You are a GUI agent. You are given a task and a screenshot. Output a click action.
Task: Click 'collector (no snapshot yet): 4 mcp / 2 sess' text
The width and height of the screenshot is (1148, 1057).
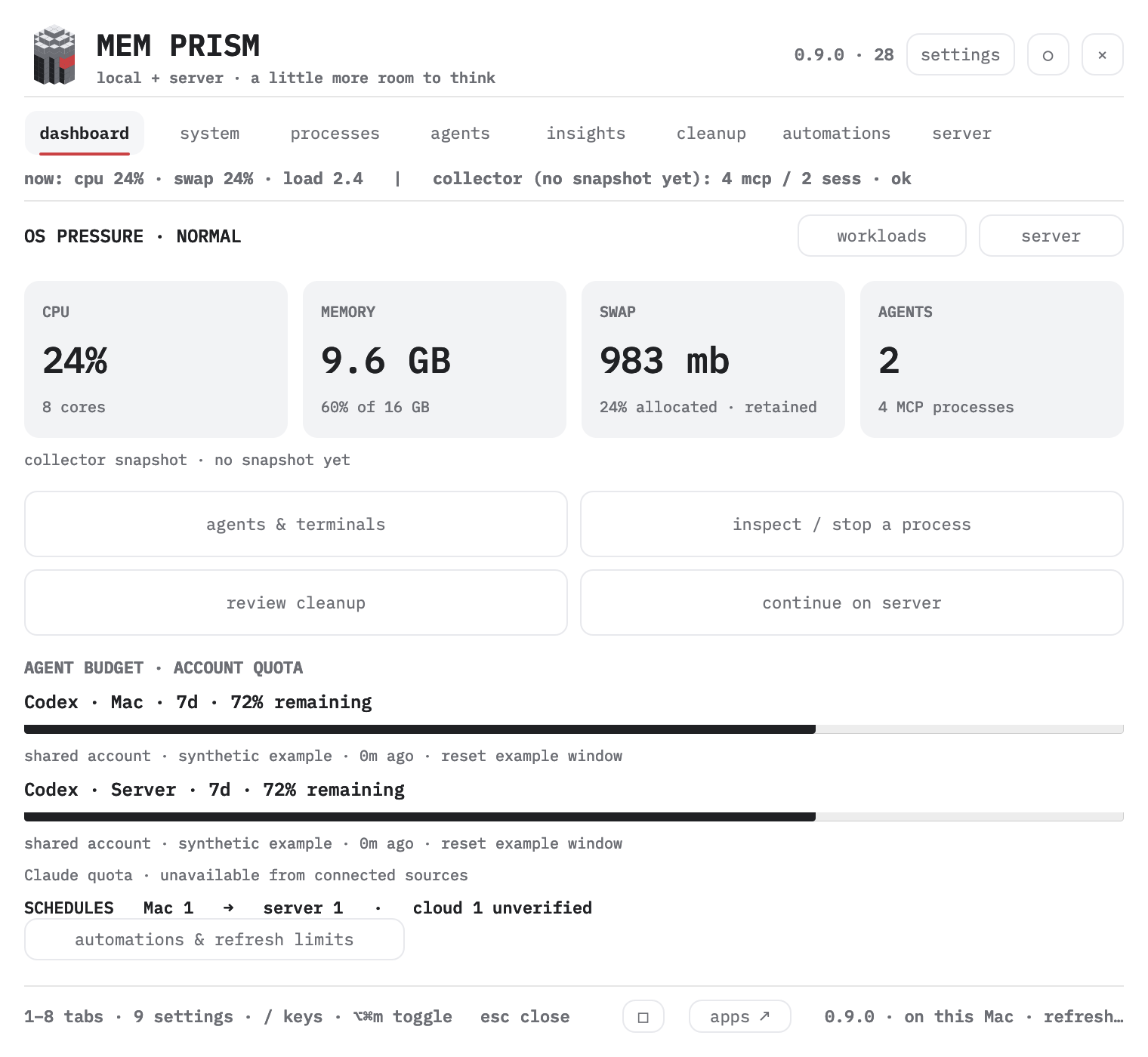click(x=647, y=179)
